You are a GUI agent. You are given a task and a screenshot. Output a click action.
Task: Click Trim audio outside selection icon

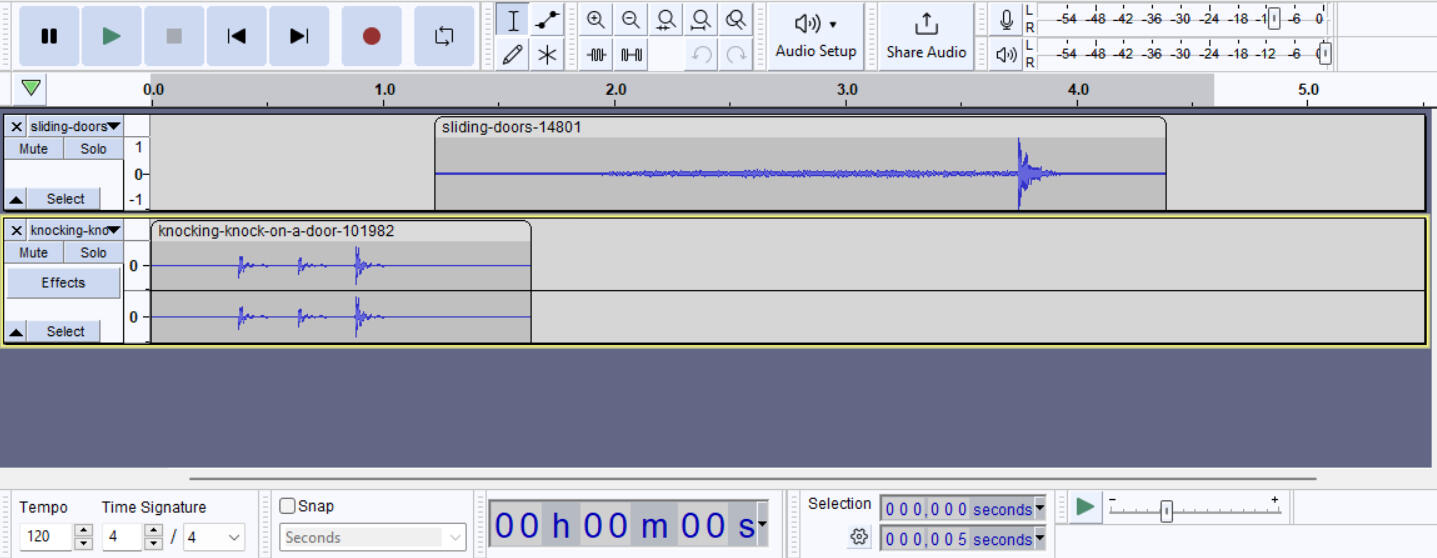coord(597,55)
